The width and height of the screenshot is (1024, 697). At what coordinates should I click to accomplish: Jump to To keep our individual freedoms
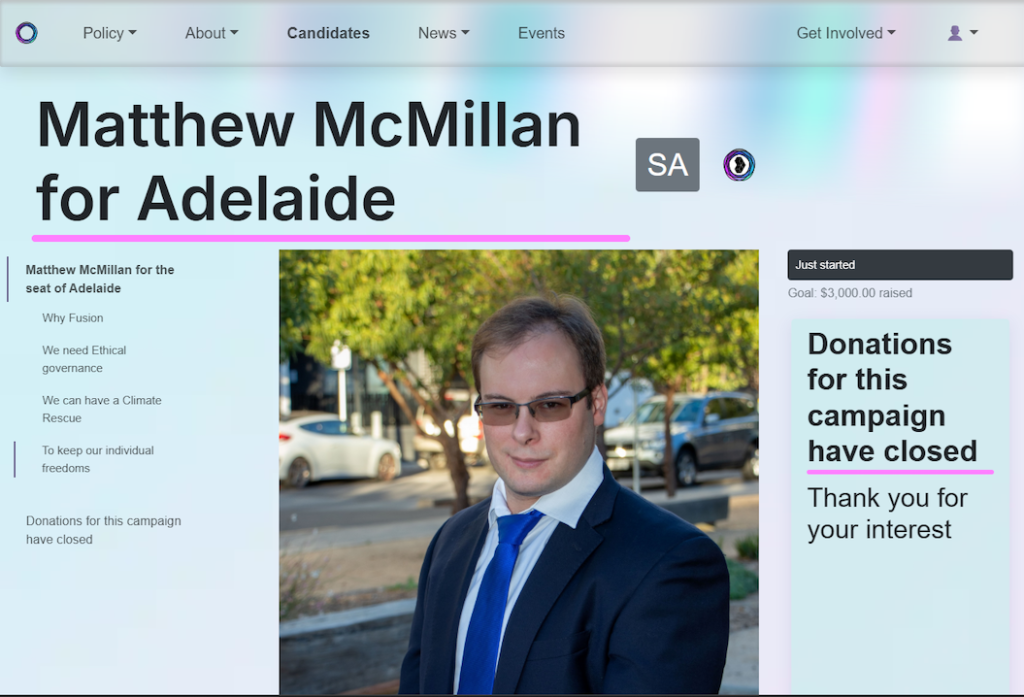[x=98, y=459]
